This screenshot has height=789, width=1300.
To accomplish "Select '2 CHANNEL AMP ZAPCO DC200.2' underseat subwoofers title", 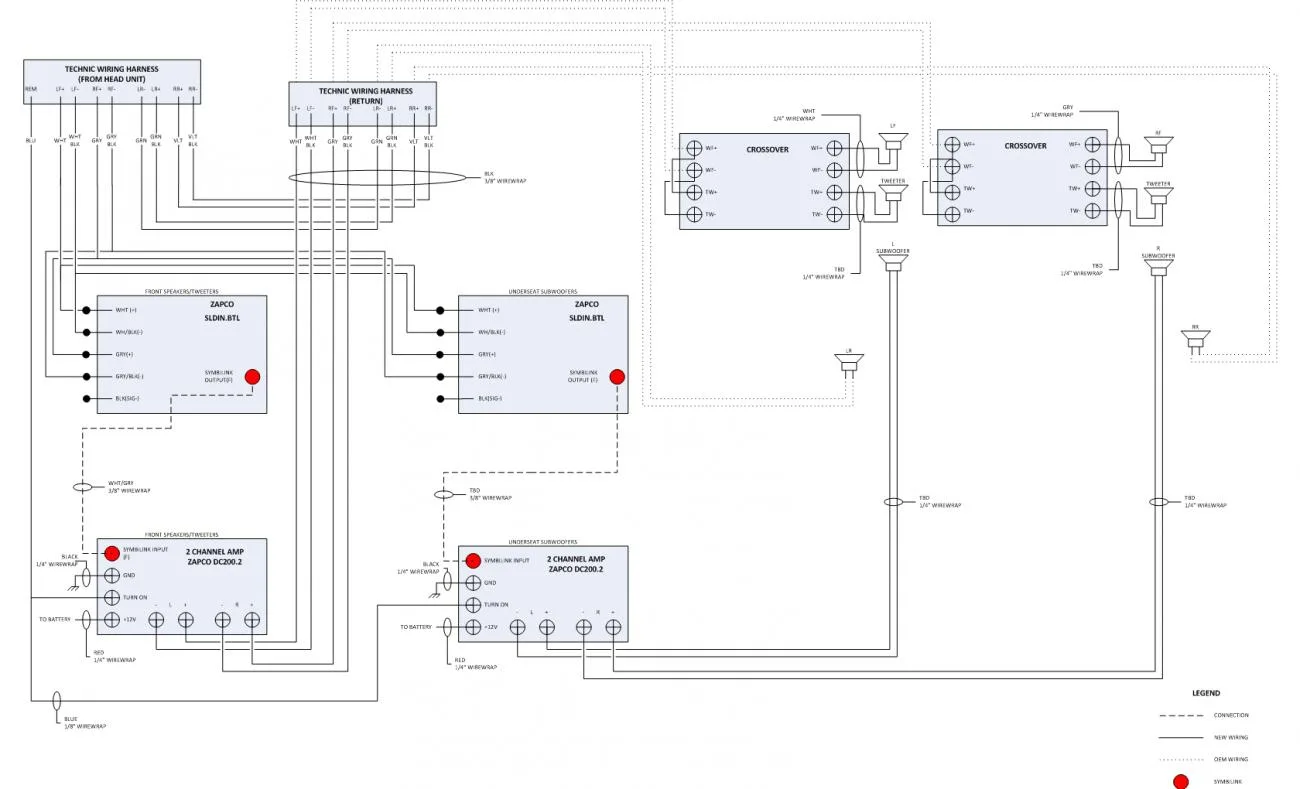I will (575, 564).
